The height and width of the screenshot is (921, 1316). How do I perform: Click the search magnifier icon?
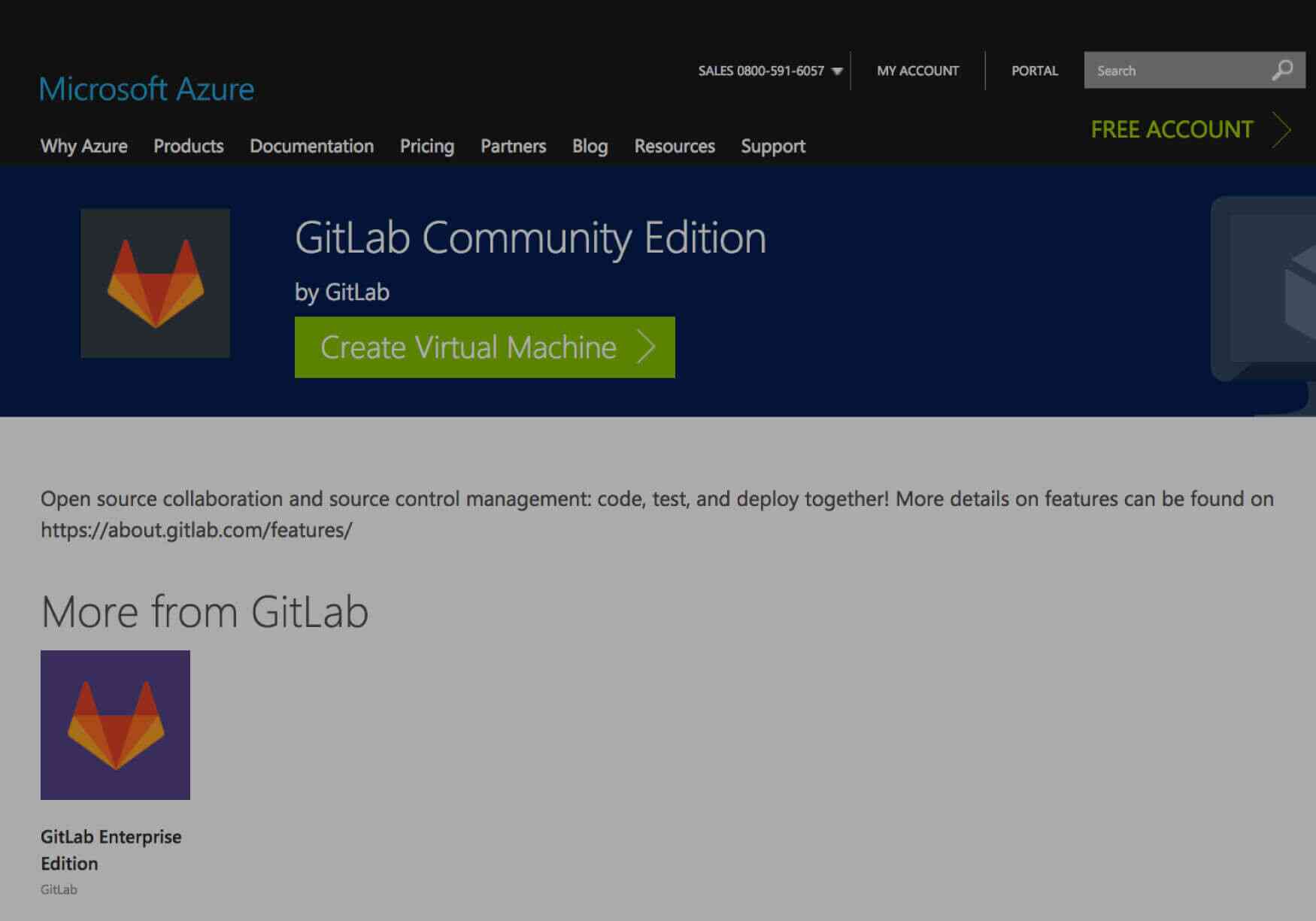1280,70
